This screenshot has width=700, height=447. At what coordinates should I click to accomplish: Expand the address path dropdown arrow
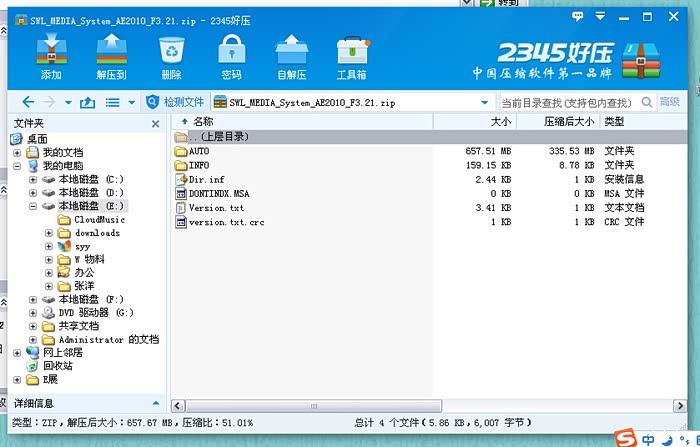coord(484,102)
